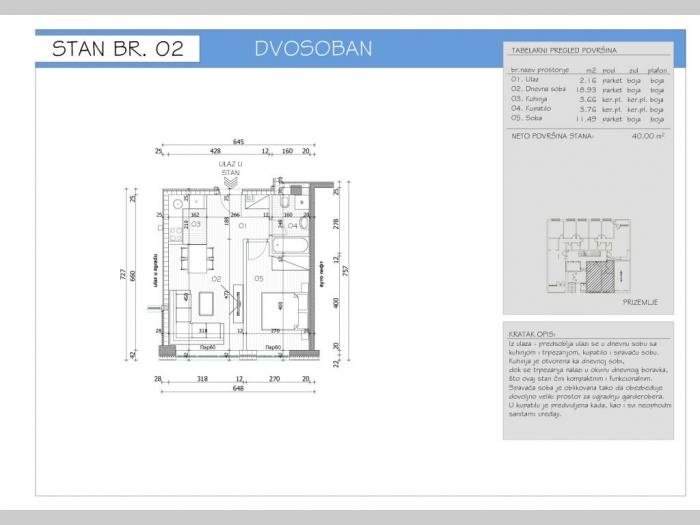Click the building key plan thumbnail
700x525 pixels.
point(588,256)
